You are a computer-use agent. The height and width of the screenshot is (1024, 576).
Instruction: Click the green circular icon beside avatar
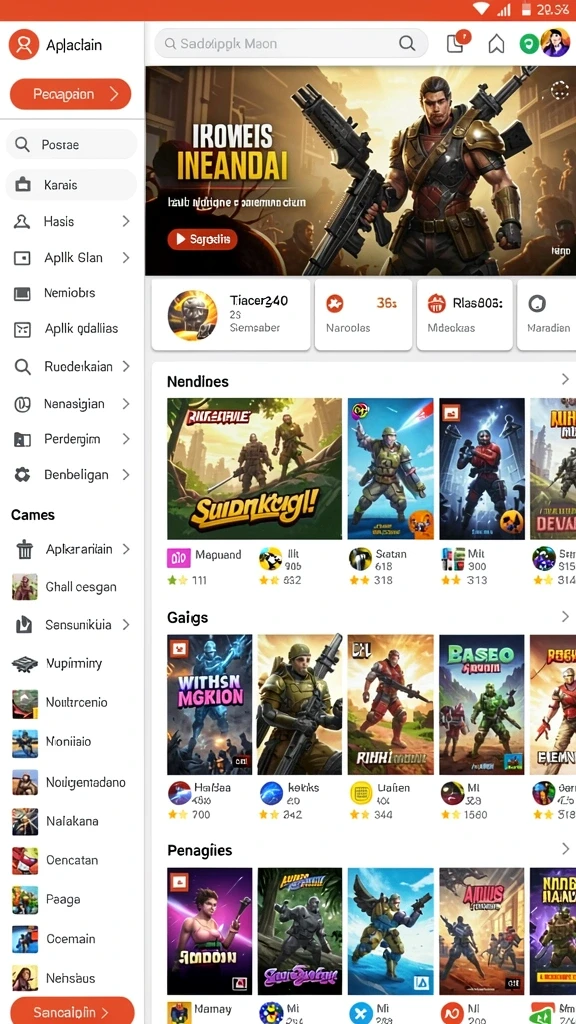click(528, 44)
